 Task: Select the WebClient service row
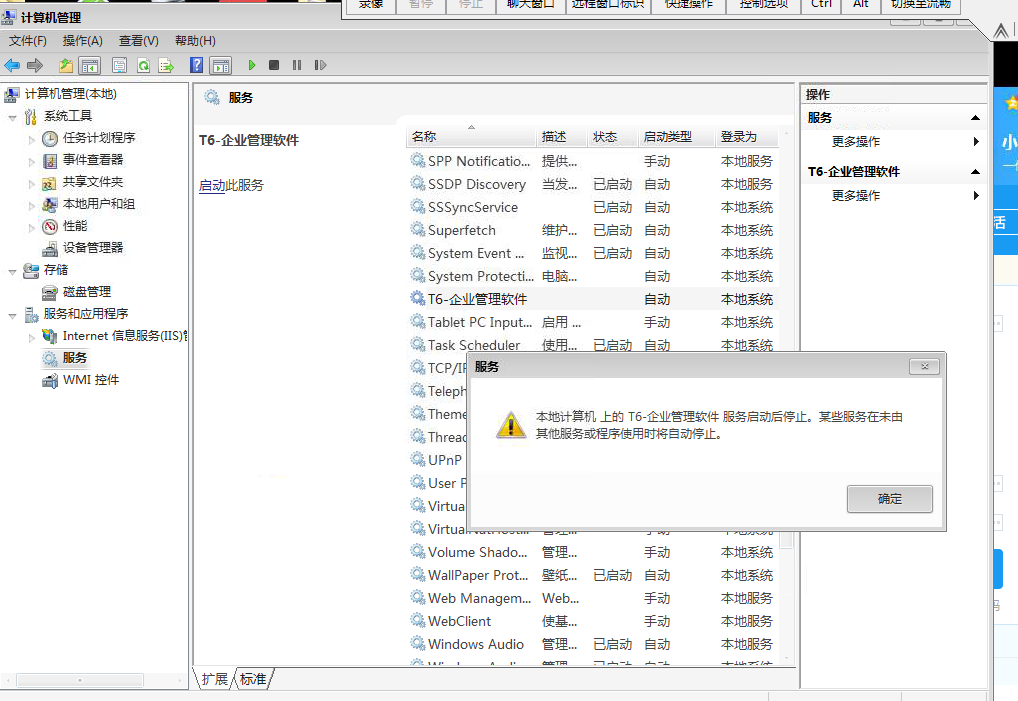pyautogui.click(x=593, y=621)
